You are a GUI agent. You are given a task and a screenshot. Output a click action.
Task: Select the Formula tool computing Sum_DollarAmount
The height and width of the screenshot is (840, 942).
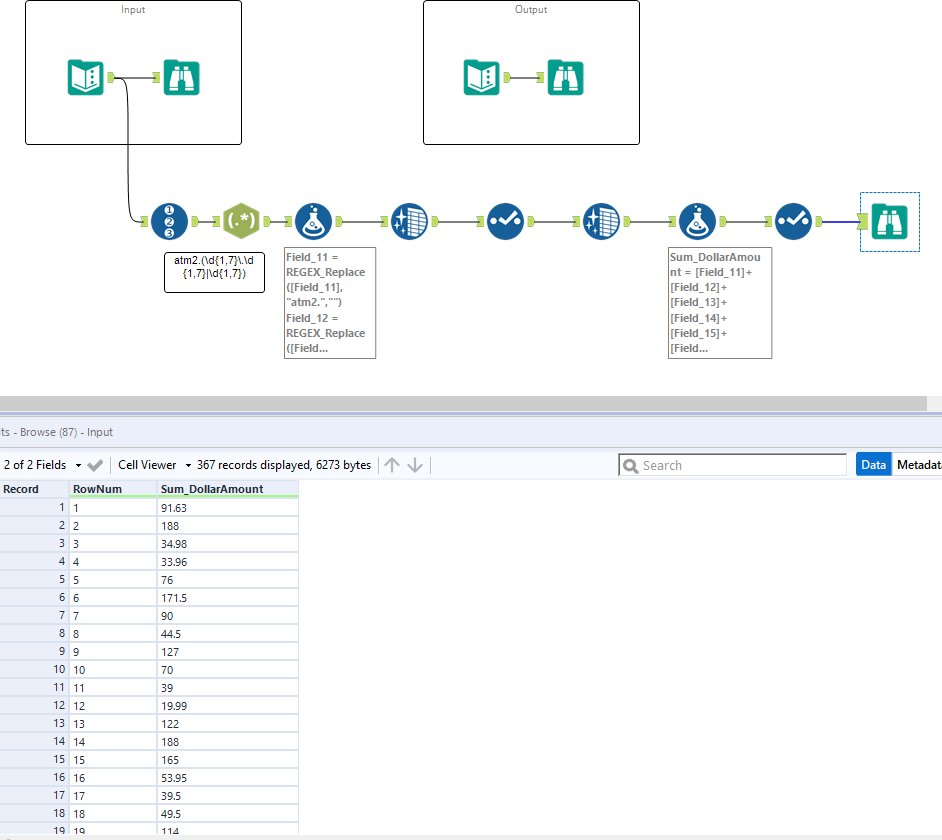pyautogui.click(x=697, y=221)
